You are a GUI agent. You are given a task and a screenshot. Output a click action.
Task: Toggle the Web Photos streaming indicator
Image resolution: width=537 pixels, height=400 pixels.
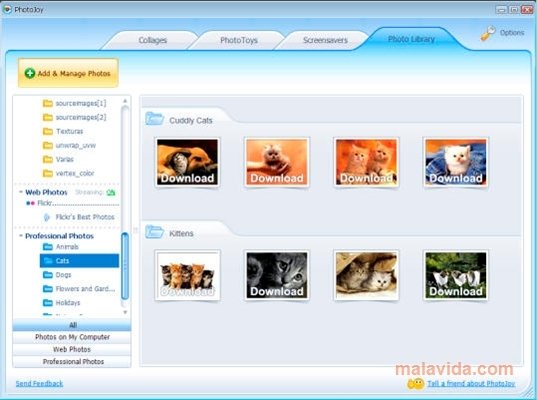tap(111, 192)
